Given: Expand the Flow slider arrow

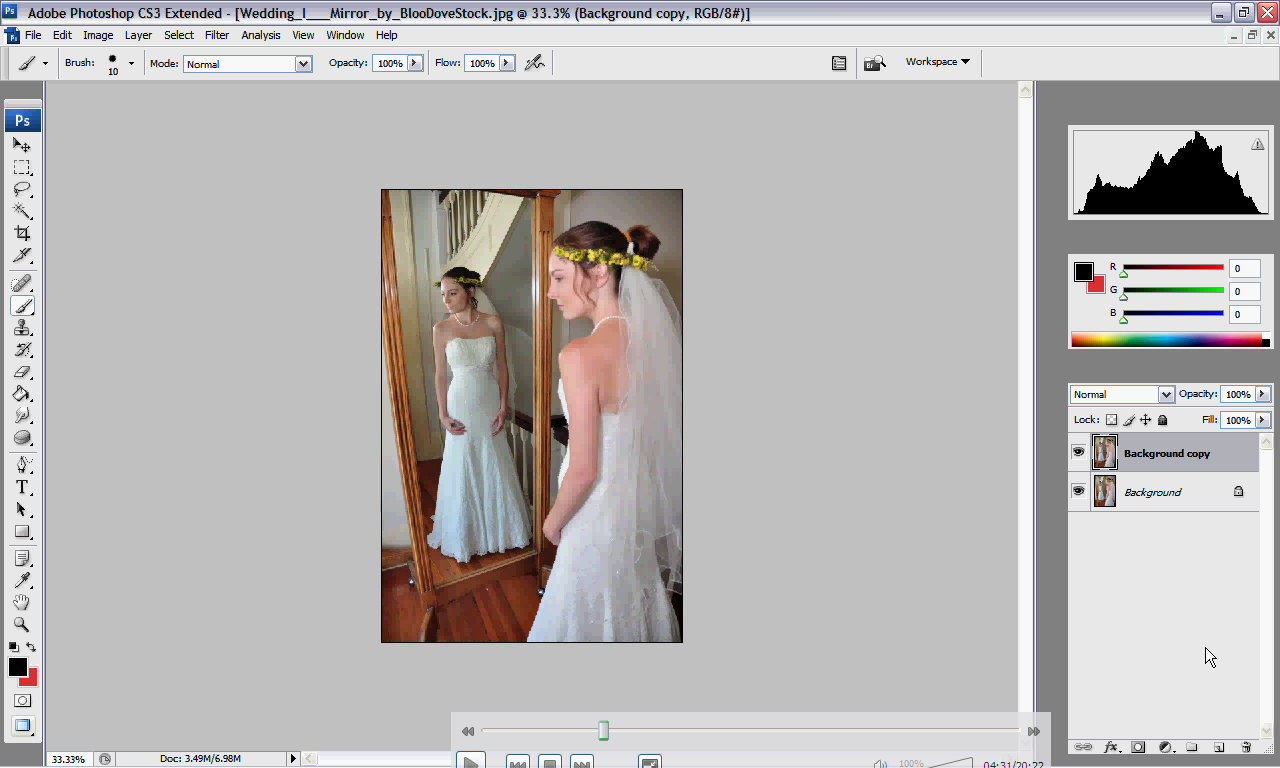Looking at the screenshot, I should [506, 63].
